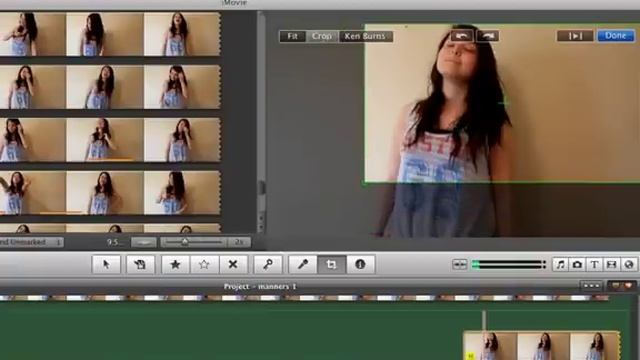Click the three-dots button in project header
This screenshot has height=360, width=640.
pyautogui.click(x=591, y=286)
